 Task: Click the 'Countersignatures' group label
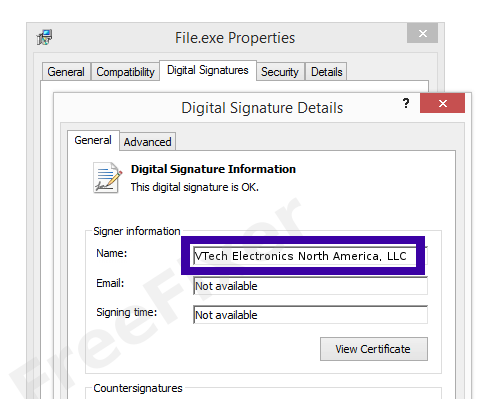point(138,388)
